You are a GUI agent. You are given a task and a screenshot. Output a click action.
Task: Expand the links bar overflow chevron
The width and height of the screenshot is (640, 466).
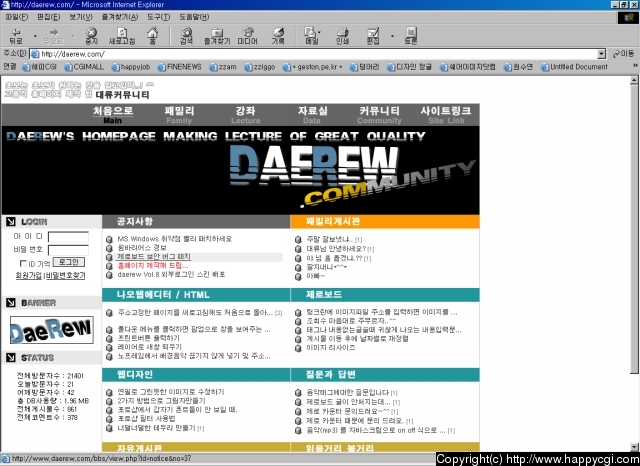[x=635, y=66]
